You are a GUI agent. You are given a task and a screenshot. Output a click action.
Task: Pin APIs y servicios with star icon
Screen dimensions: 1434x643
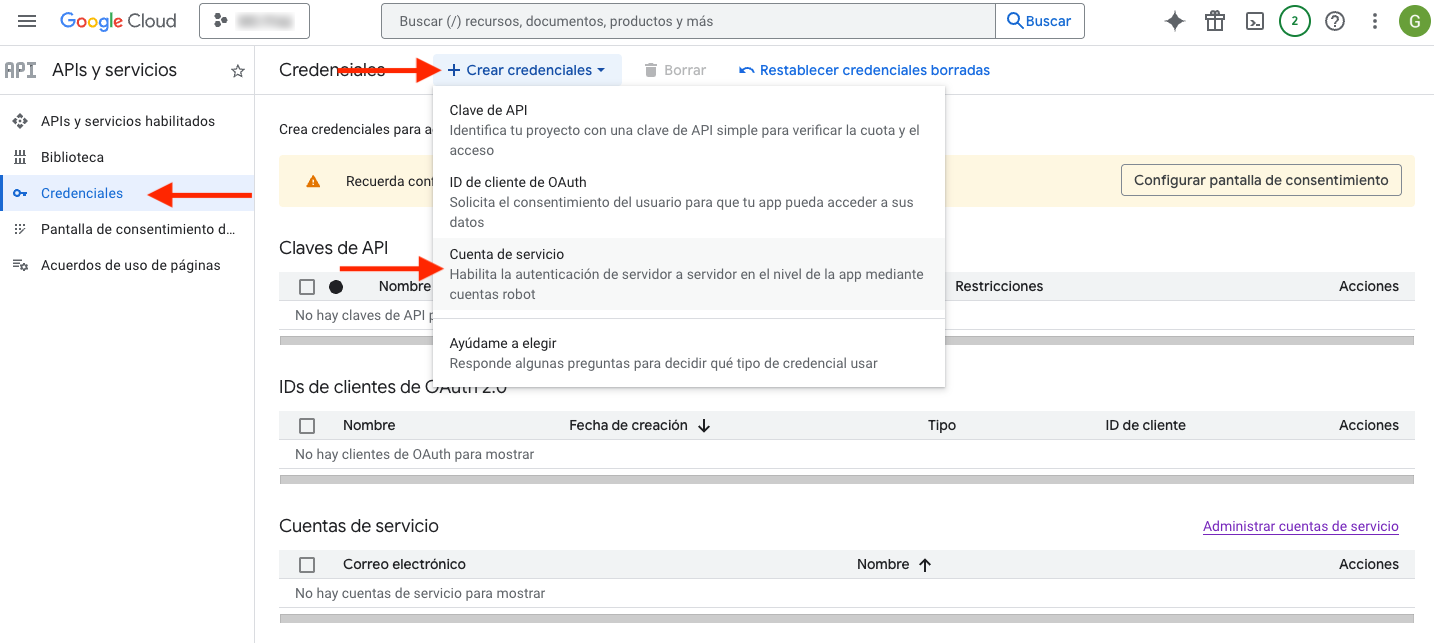click(x=238, y=71)
